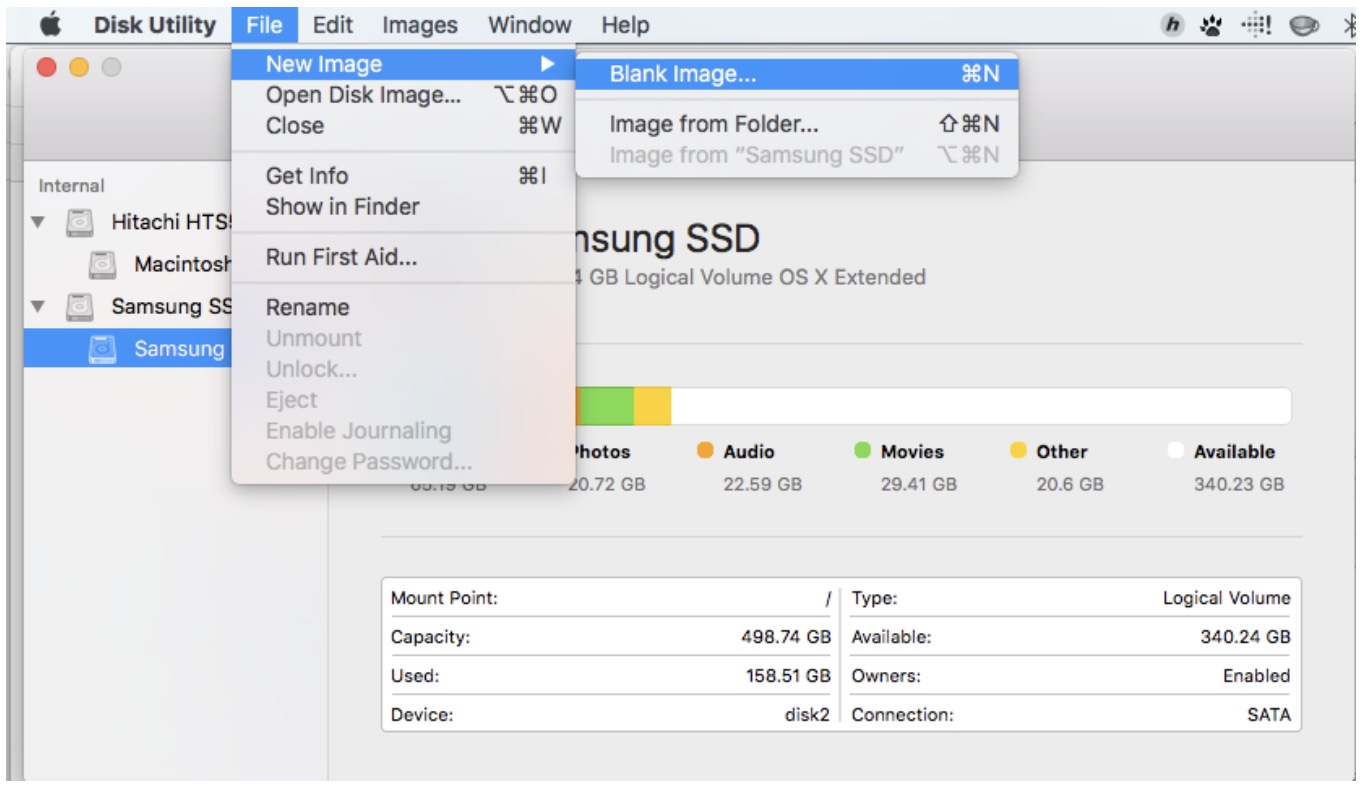1362x786 pixels.
Task: Click the Macintosh volume disk icon in sidebar
Action: click(x=102, y=265)
